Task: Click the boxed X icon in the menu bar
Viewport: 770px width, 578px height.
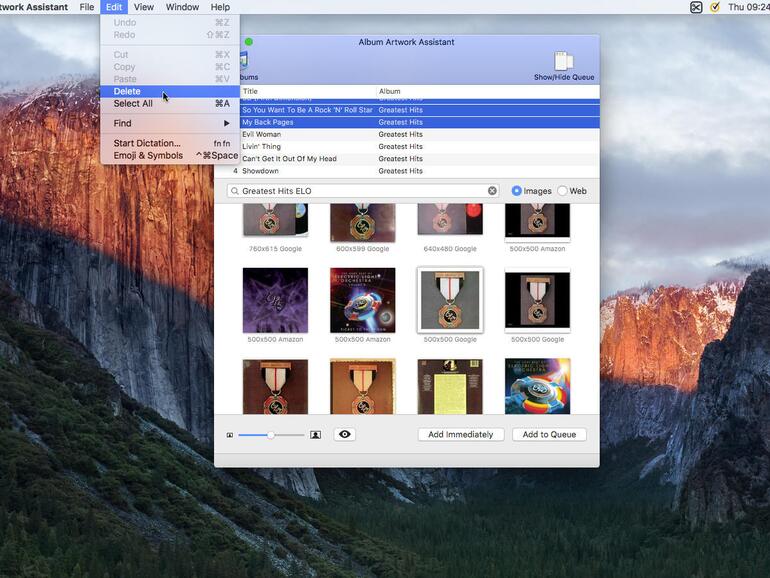Action: click(x=696, y=7)
